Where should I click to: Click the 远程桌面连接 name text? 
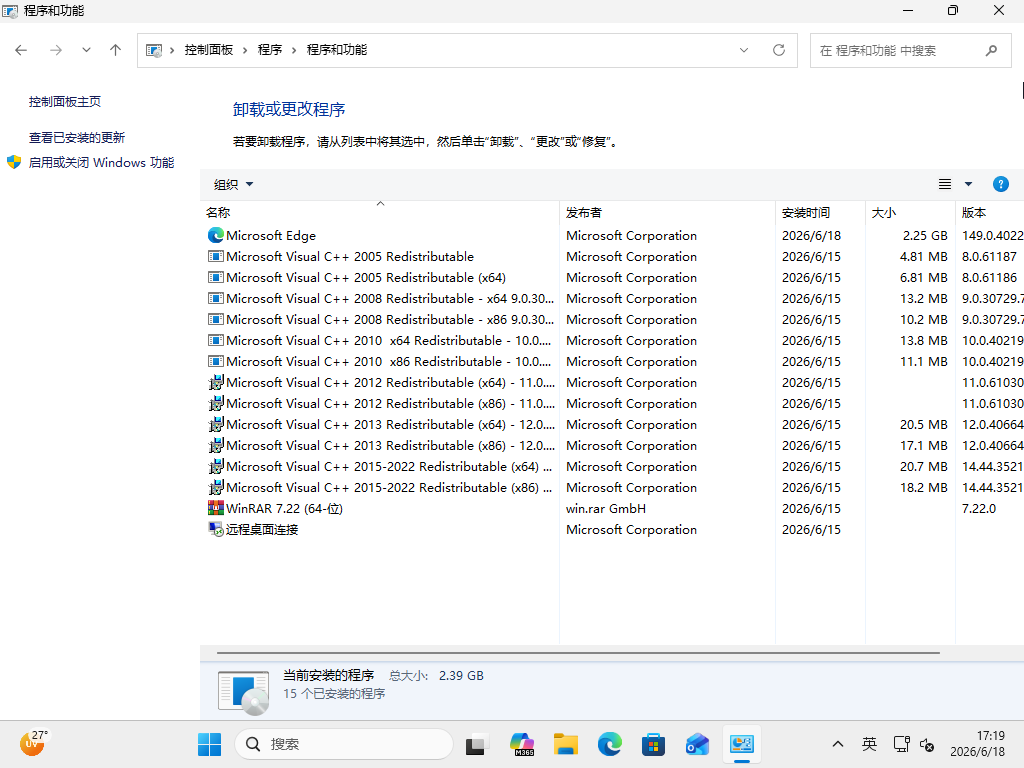[262, 530]
